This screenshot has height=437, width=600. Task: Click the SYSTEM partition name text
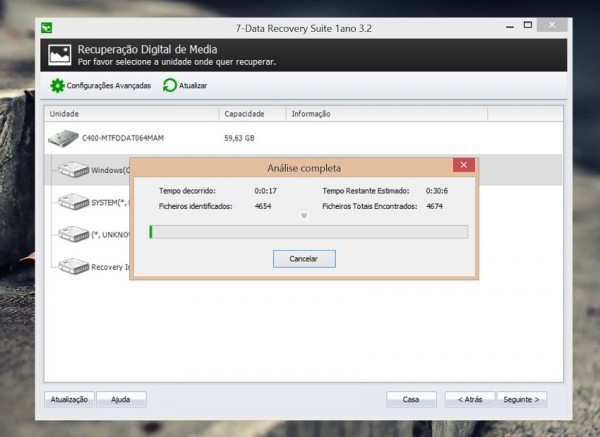coord(110,203)
